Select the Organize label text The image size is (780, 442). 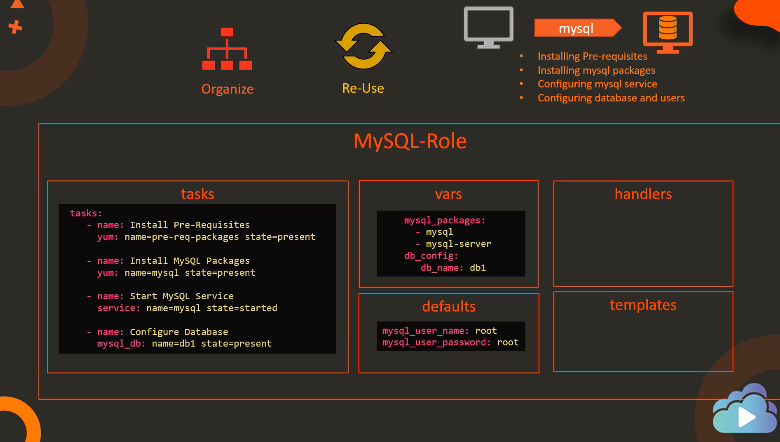coord(227,89)
